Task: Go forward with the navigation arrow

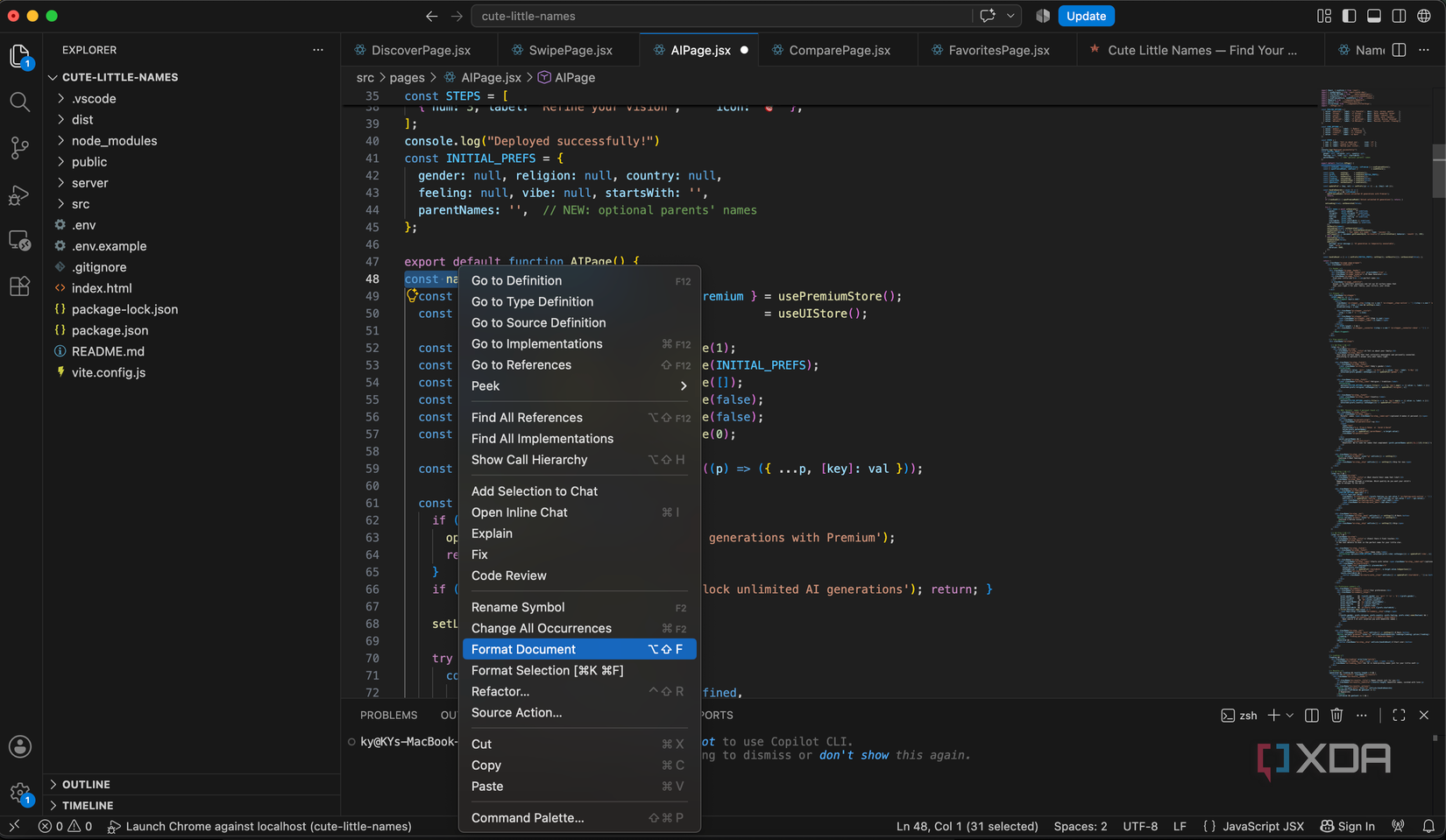Action: point(457,16)
